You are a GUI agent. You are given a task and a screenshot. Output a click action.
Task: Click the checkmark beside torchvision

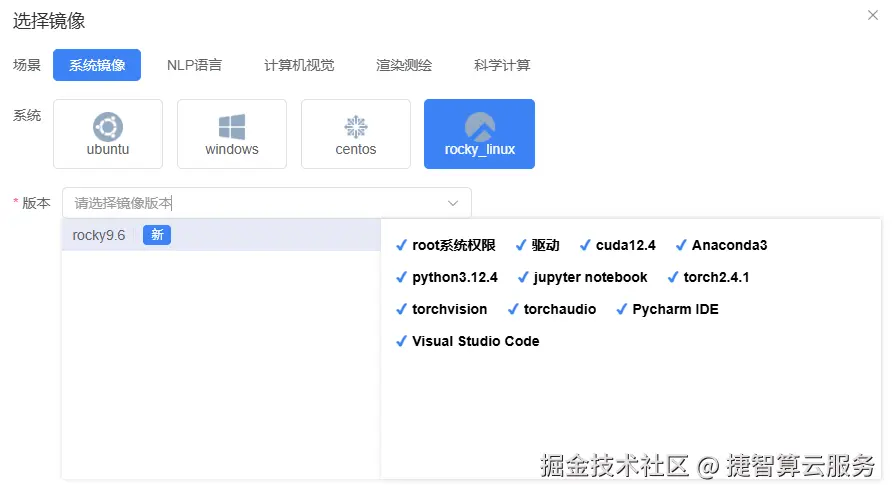[x=401, y=309]
